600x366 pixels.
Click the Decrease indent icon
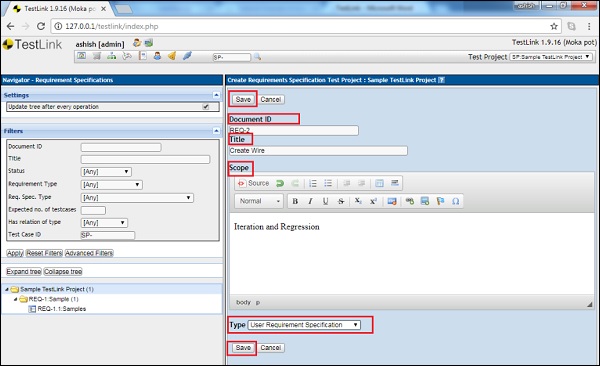click(347, 183)
